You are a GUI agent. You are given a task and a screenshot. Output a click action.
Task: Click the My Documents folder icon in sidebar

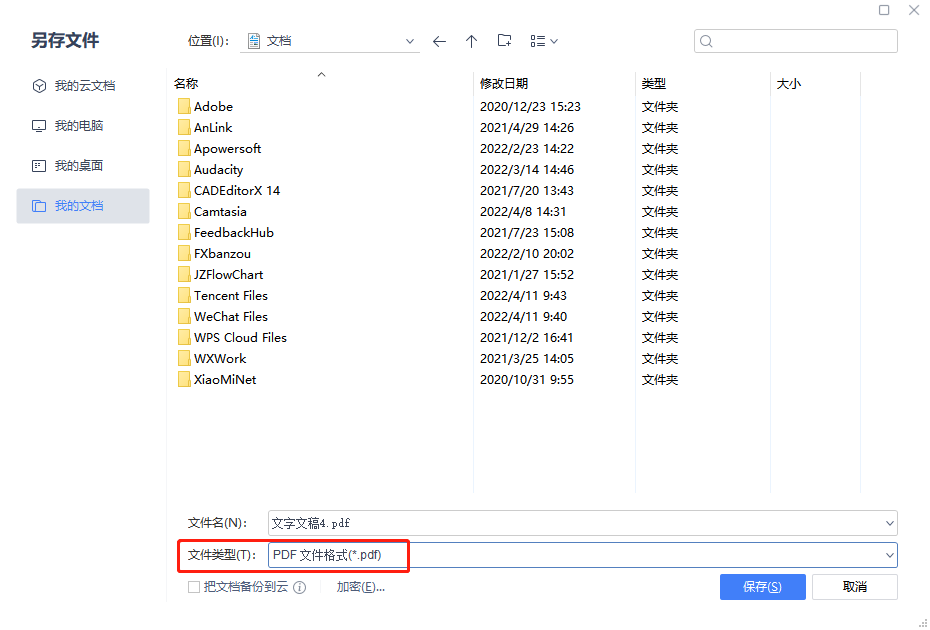coord(39,206)
